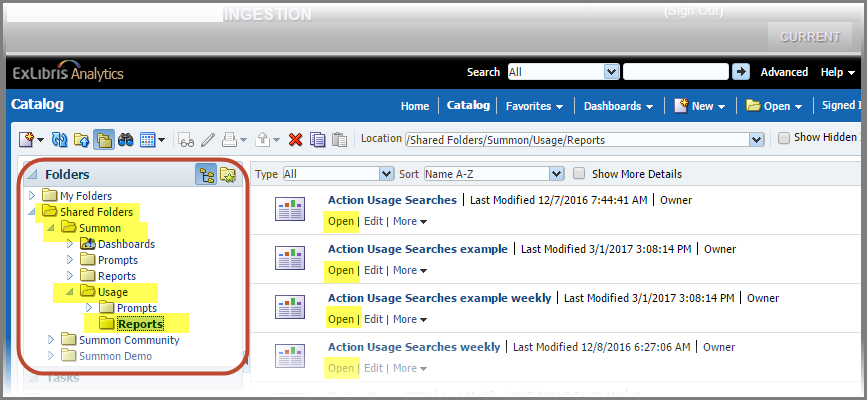Open catalog search via binoculars icon
This screenshot has width=867, height=400.
coord(126,139)
